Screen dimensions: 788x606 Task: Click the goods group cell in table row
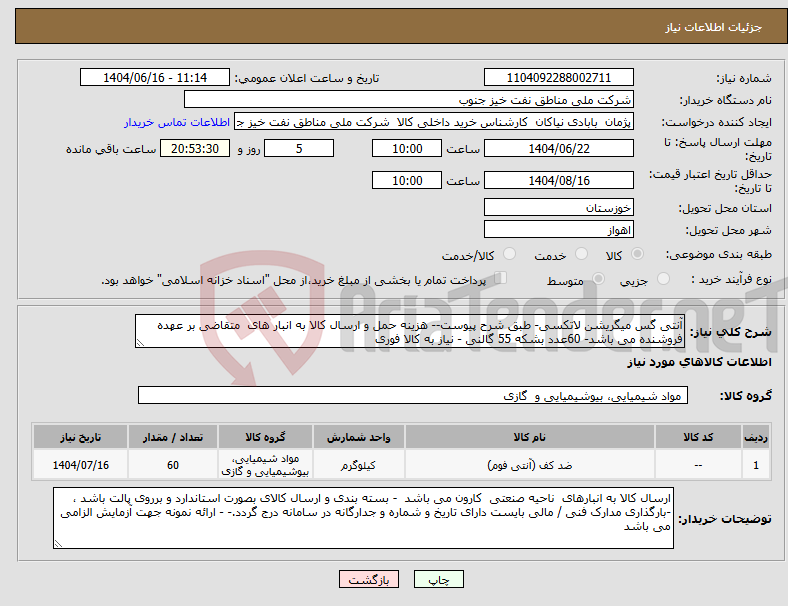(x=265, y=465)
